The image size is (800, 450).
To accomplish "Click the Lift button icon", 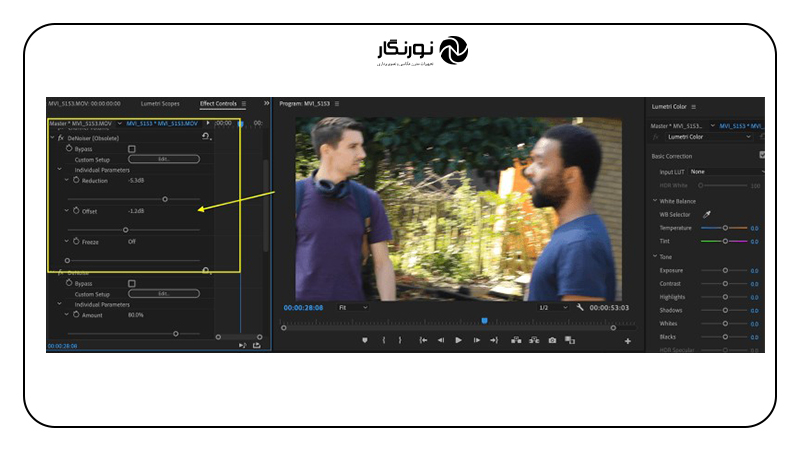I will coord(516,340).
